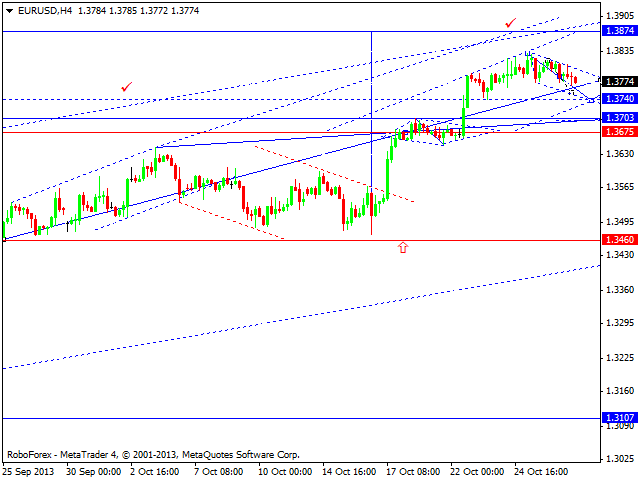The height and width of the screenshot is (480, 640).
Task: Select the red 1.3675 price label
Action: (620, 131)
